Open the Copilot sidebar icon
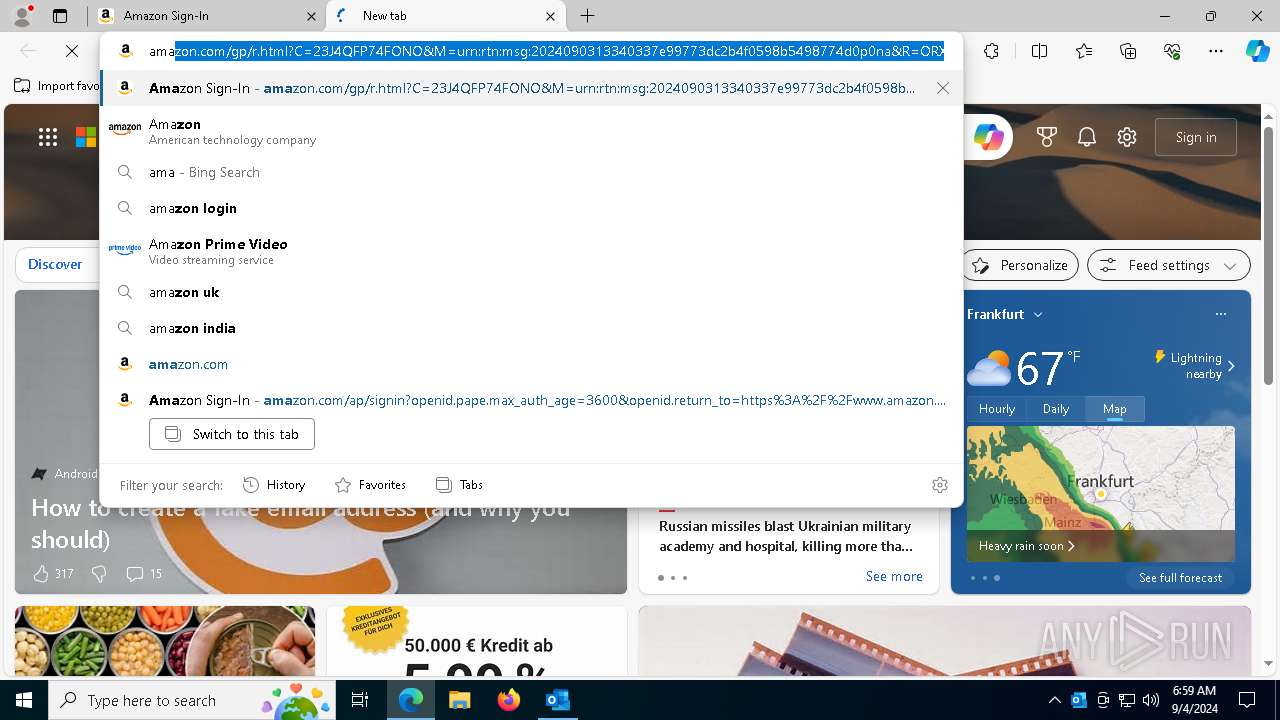Viewport: 1280px width, 720px height. 1257,51
